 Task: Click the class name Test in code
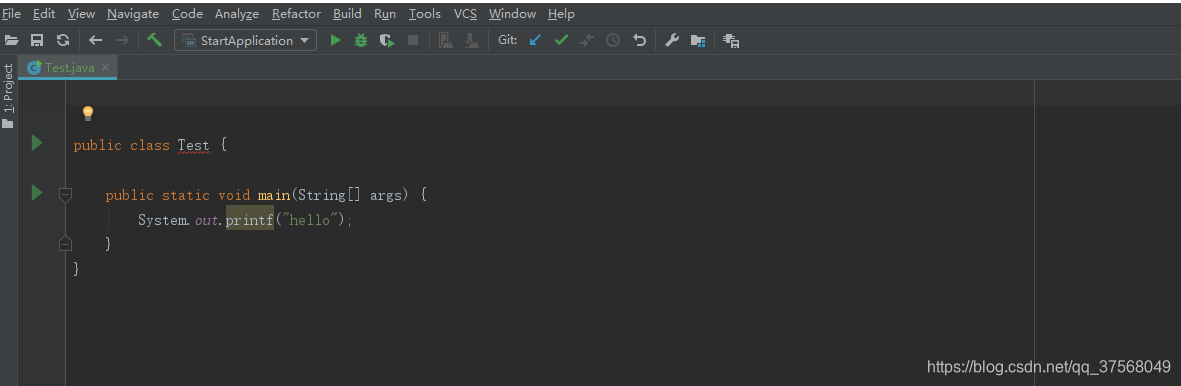[x=194, y=146]
